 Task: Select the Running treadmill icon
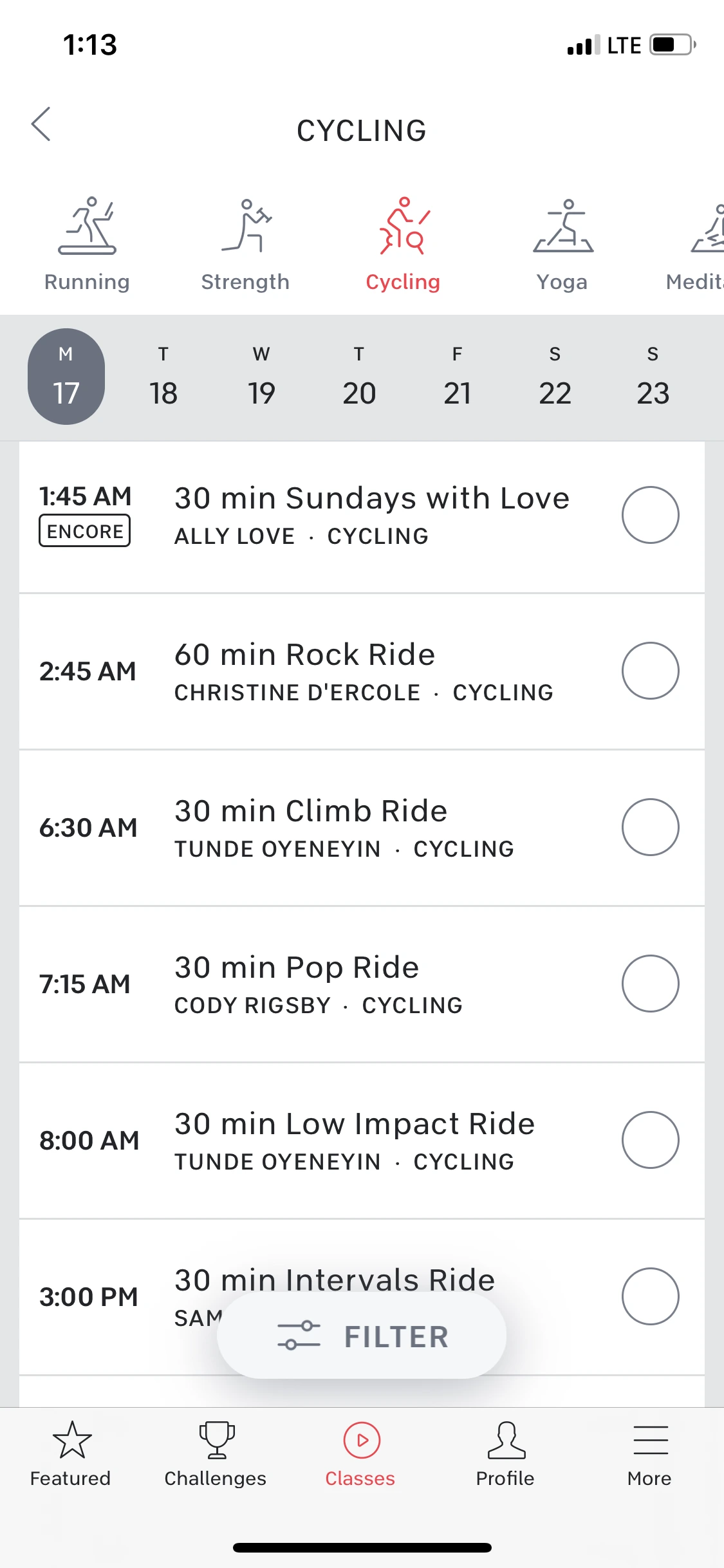point(88,227)
